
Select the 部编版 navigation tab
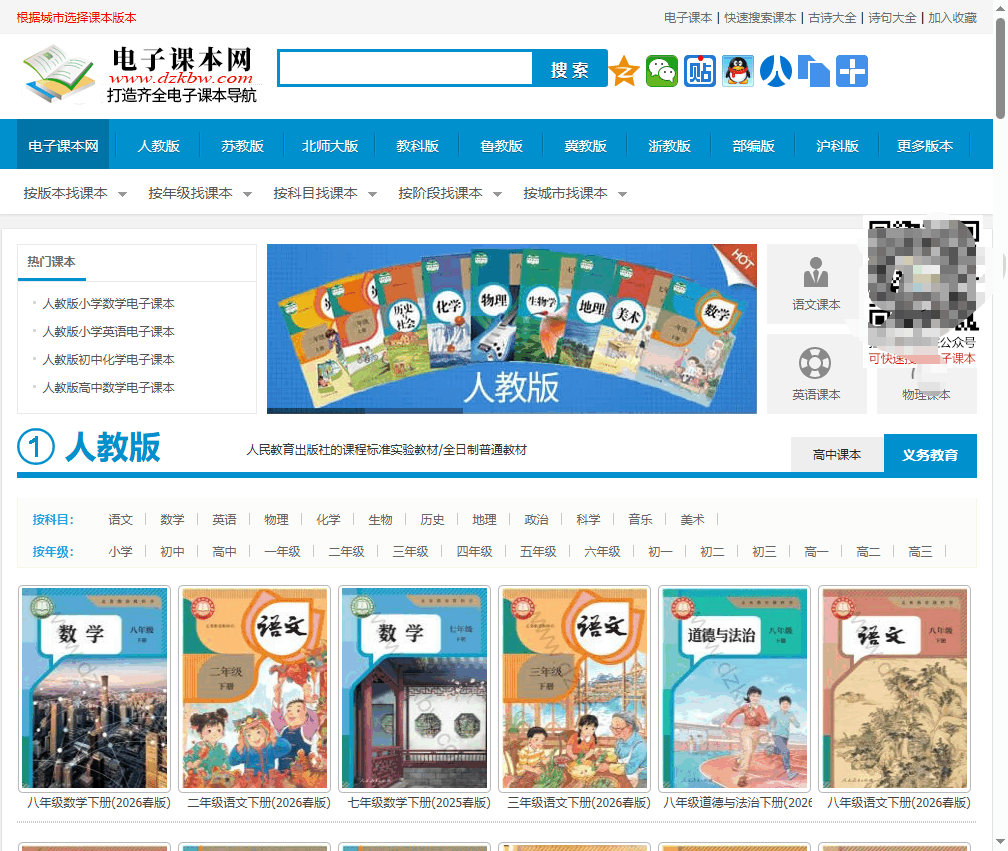(753, 145)
